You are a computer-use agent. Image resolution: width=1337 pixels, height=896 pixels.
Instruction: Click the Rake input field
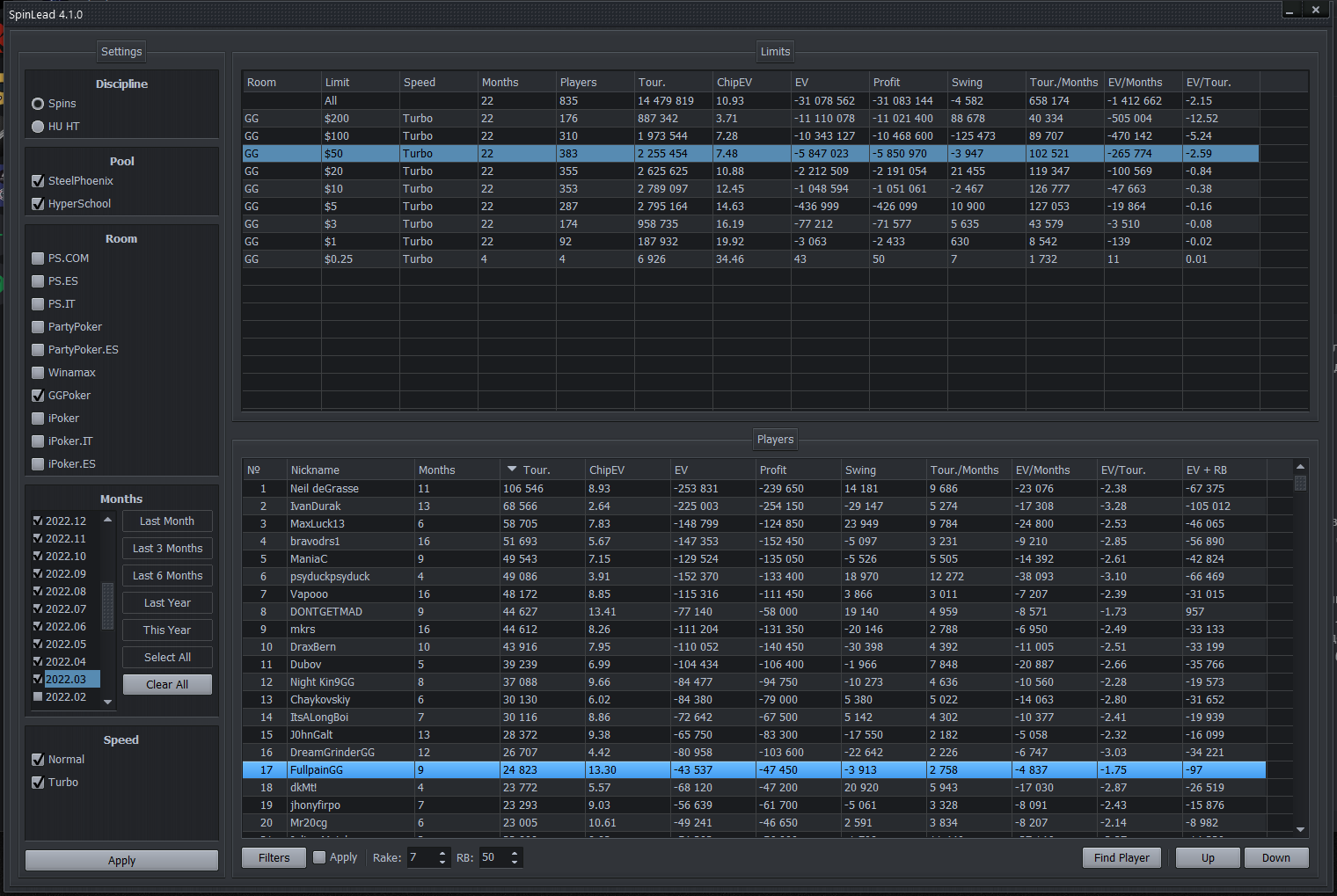coord(420,857)
